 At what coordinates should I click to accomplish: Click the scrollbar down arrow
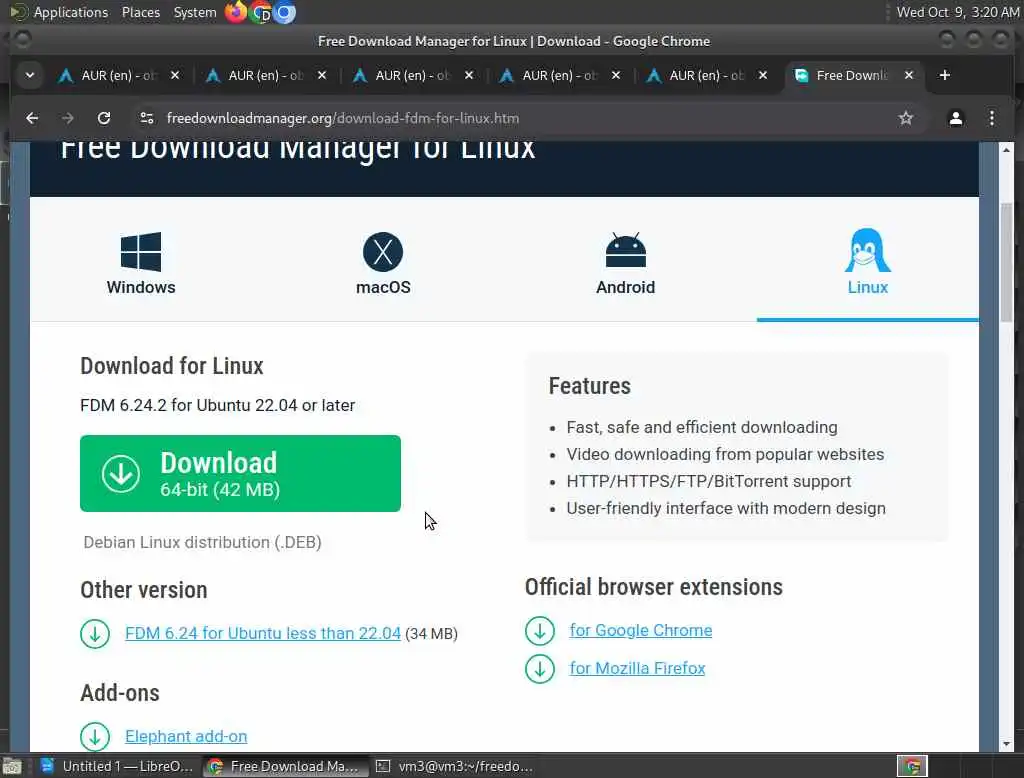(1006, 744)
